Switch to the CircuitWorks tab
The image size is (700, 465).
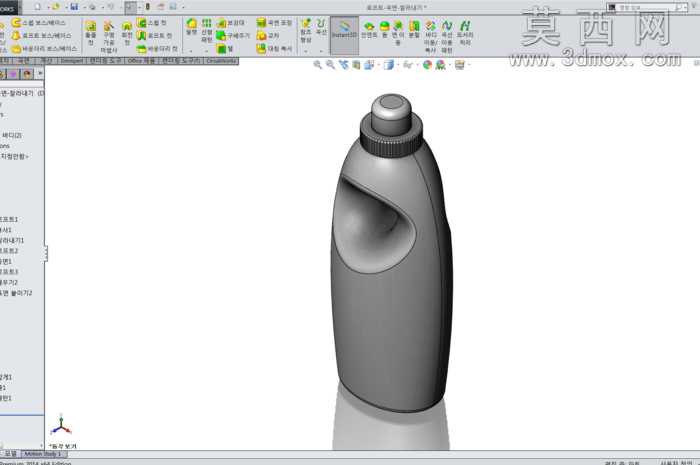pos(221,61)
